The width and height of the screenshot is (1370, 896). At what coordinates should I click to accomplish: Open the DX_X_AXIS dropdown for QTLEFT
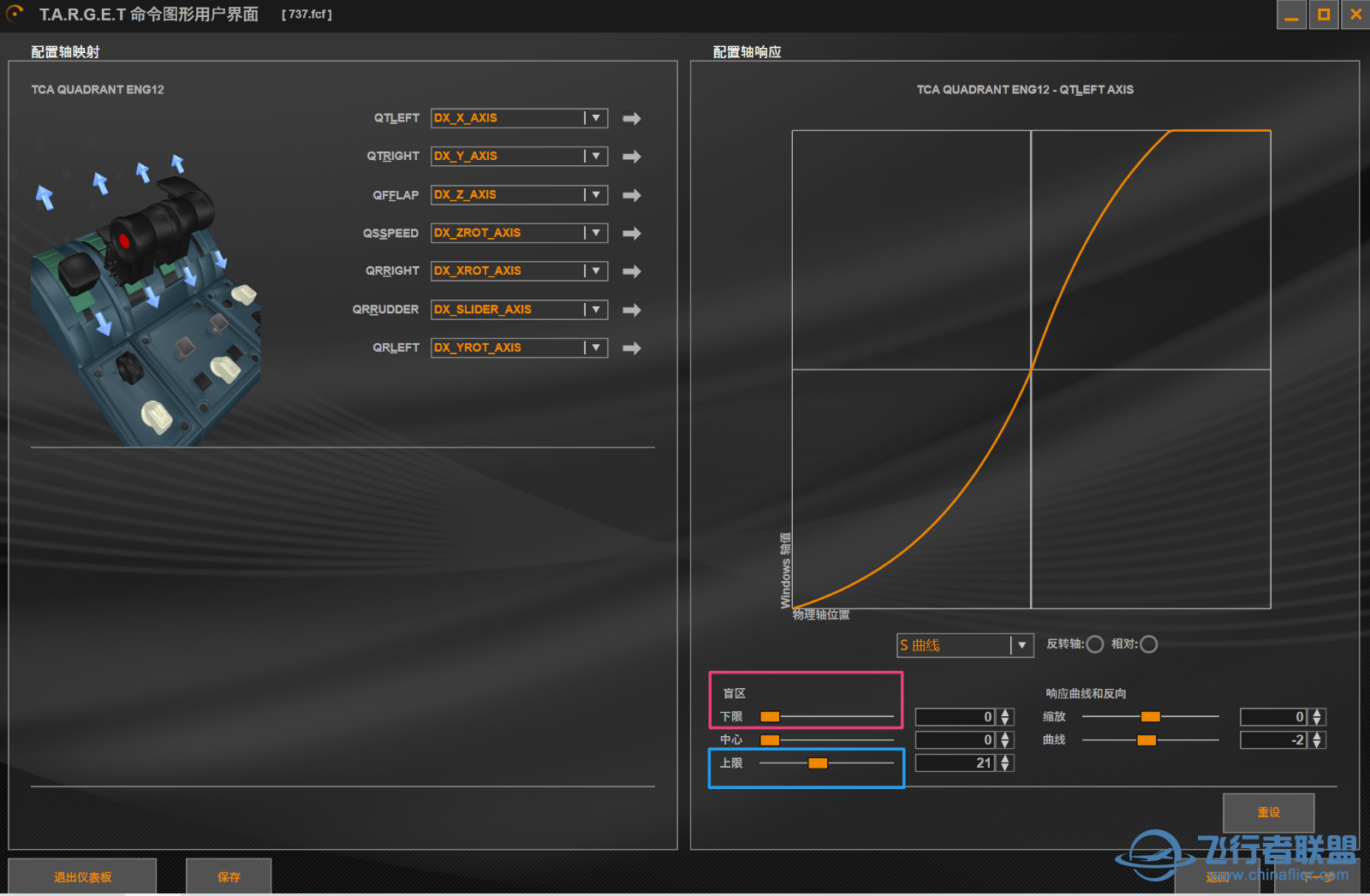click(x=596, y=118)
